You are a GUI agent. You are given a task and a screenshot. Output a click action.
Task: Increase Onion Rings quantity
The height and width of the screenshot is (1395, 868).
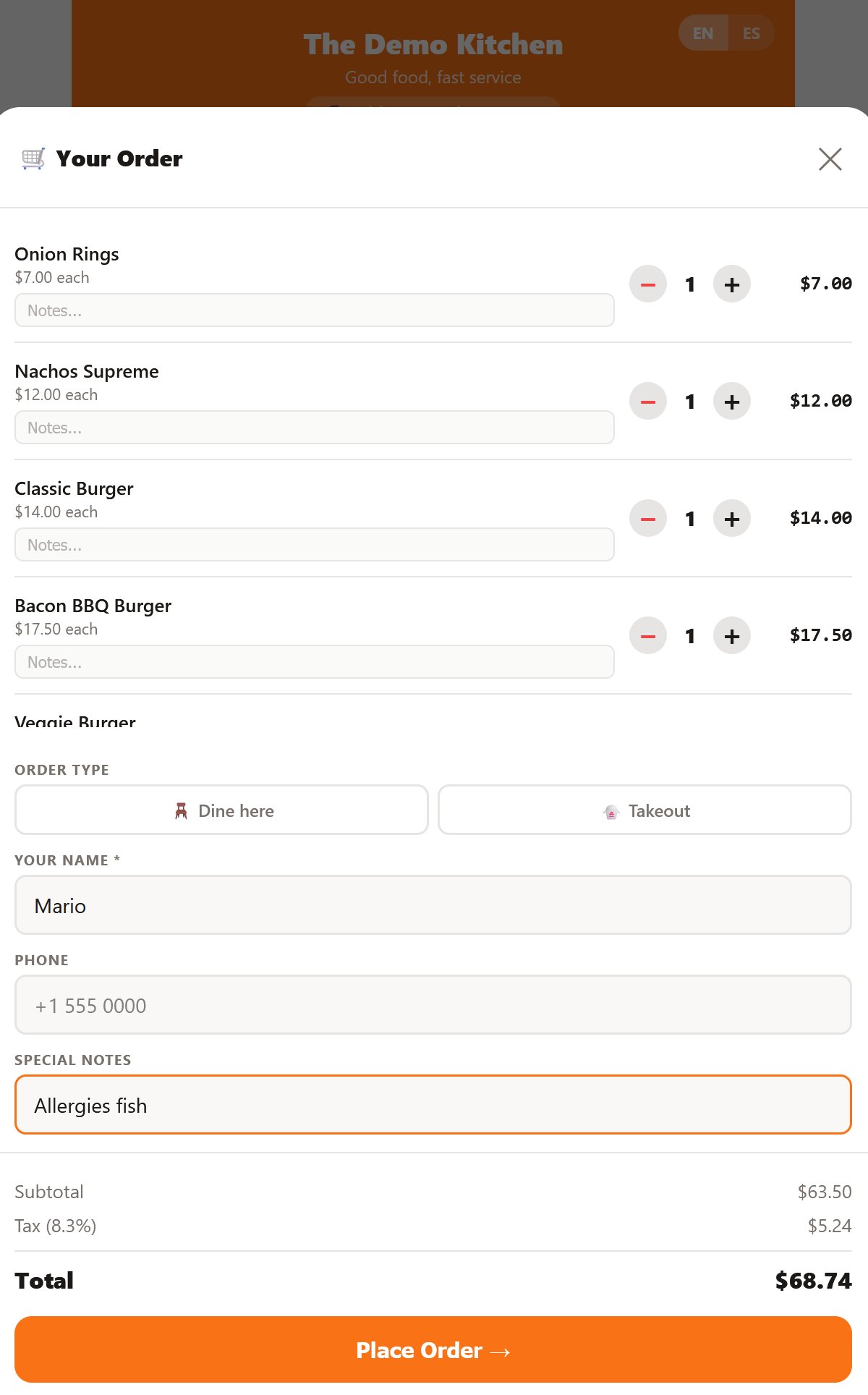(x=732, y=284)
